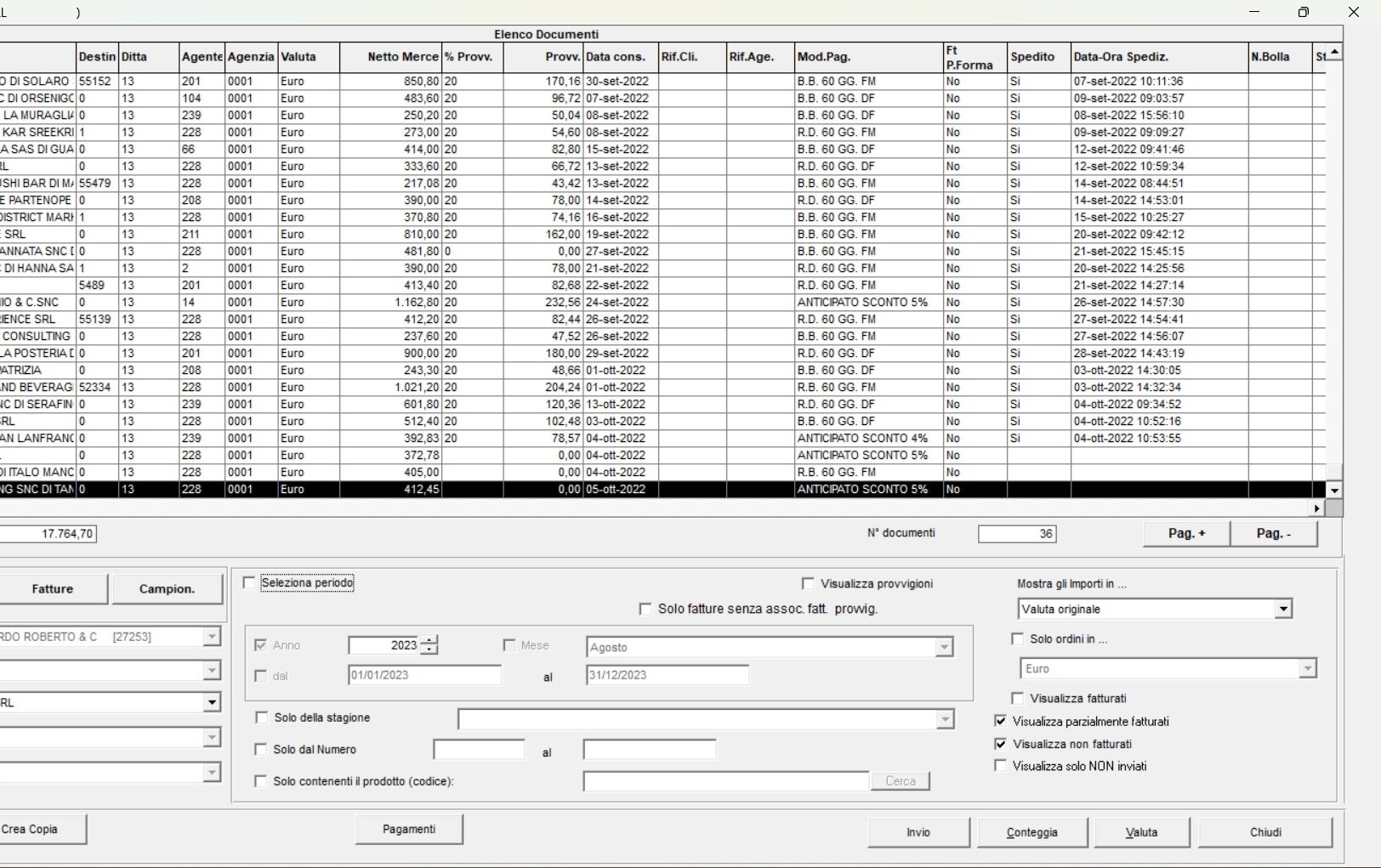Click the product code input field
This screenshot has height=868, width=1381.
pyautogui.click(x=726, y=780)
